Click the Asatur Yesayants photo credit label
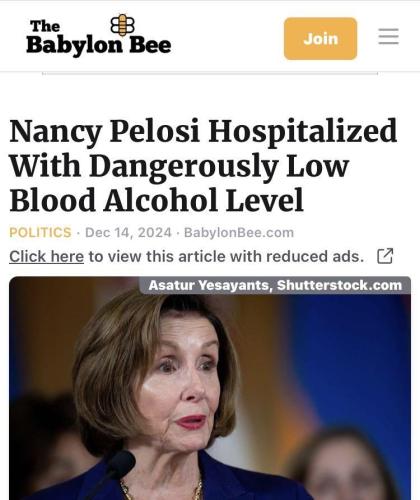Viewport: 420px width, 500px height. 275,285
